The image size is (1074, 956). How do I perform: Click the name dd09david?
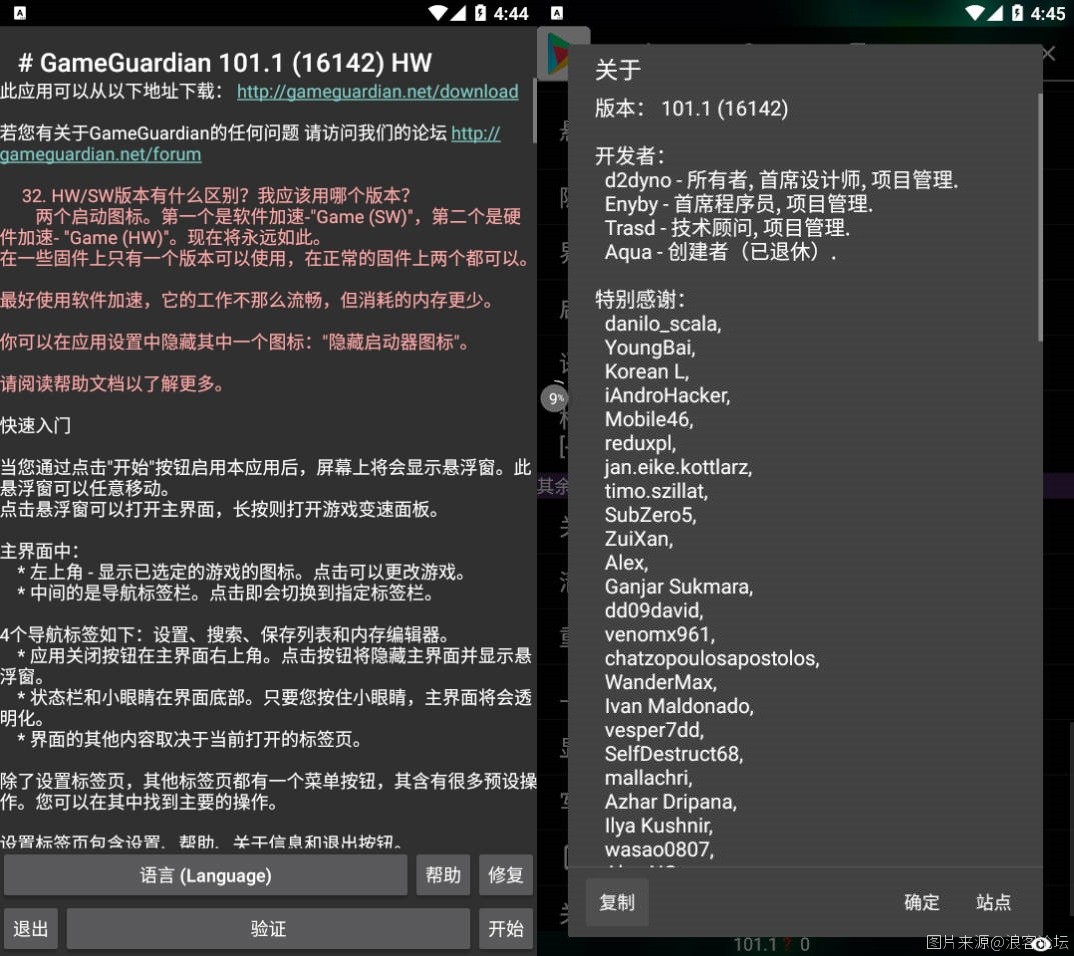tap(653, 611)
